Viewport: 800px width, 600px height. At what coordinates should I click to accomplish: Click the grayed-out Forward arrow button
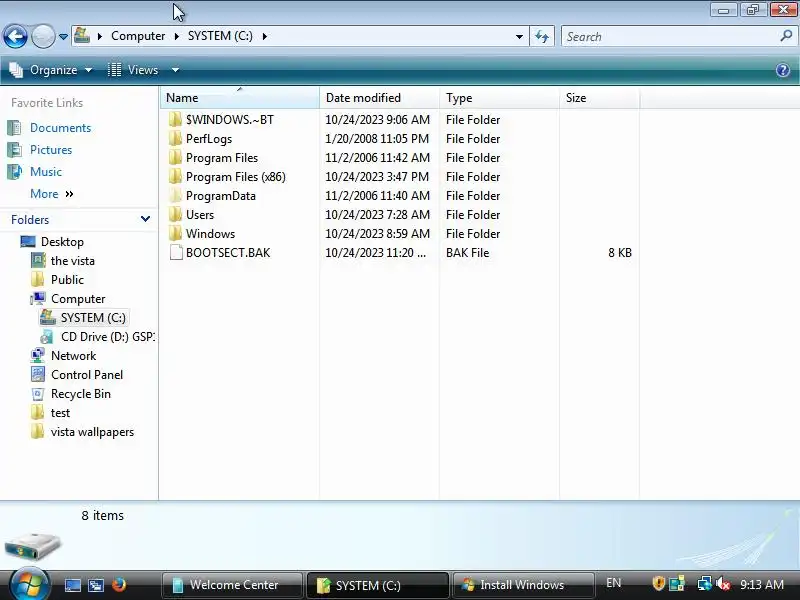43,37
